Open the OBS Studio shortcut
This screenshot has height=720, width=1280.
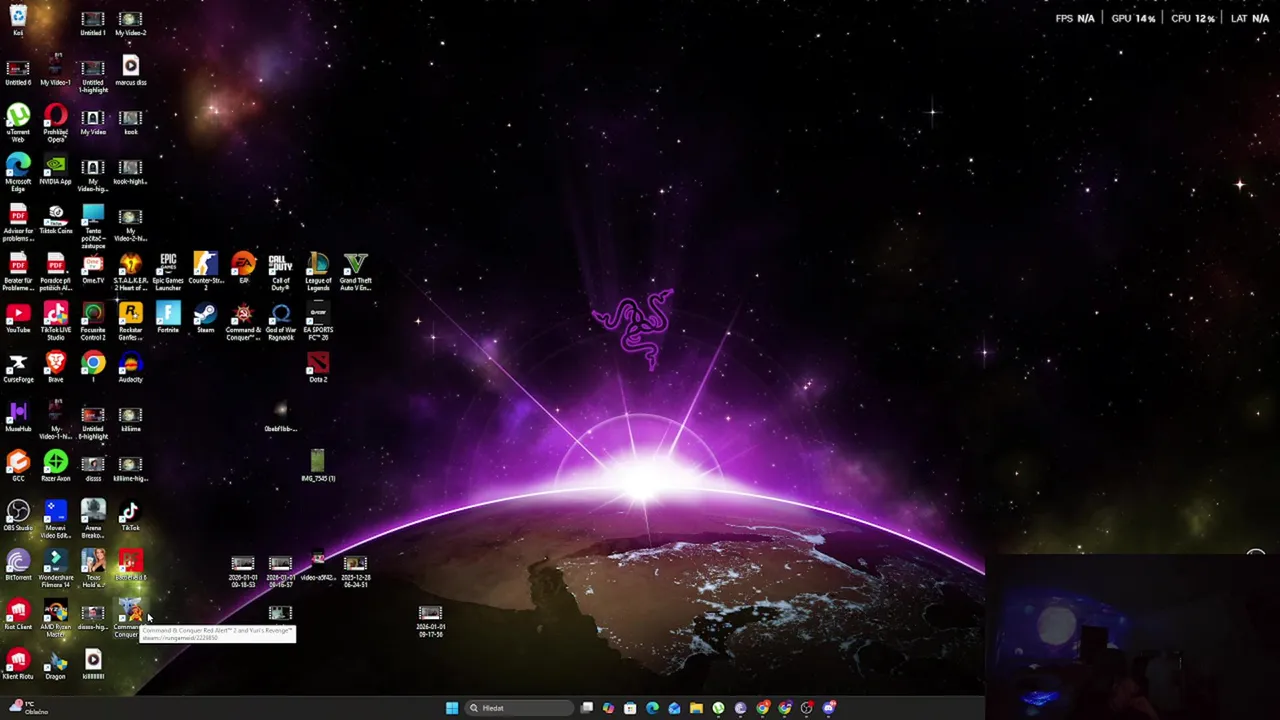tap(18, 516)
